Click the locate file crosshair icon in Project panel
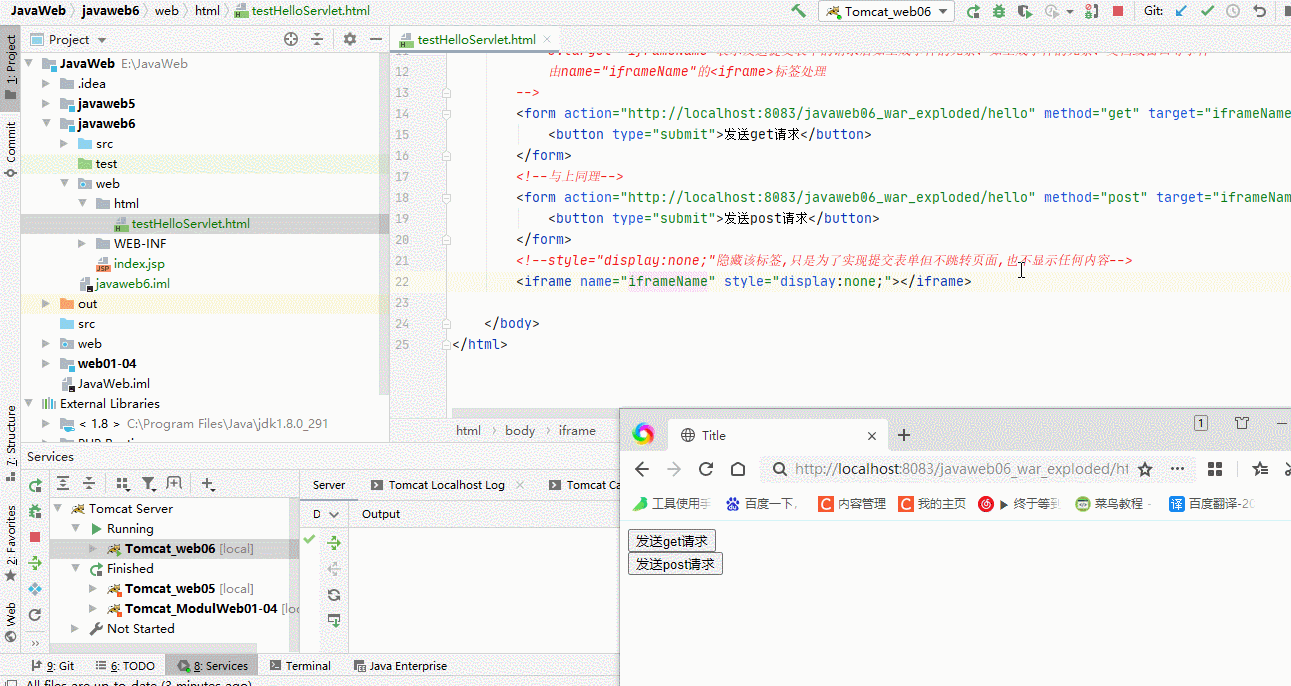Viewport: 1291px width, 686px height. pyautogui.click(x=291, y=39)
